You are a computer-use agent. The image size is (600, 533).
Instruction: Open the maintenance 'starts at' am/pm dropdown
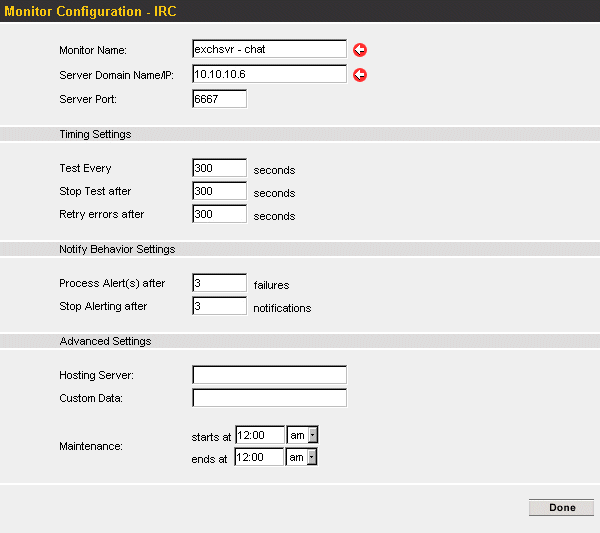[302, 435]
